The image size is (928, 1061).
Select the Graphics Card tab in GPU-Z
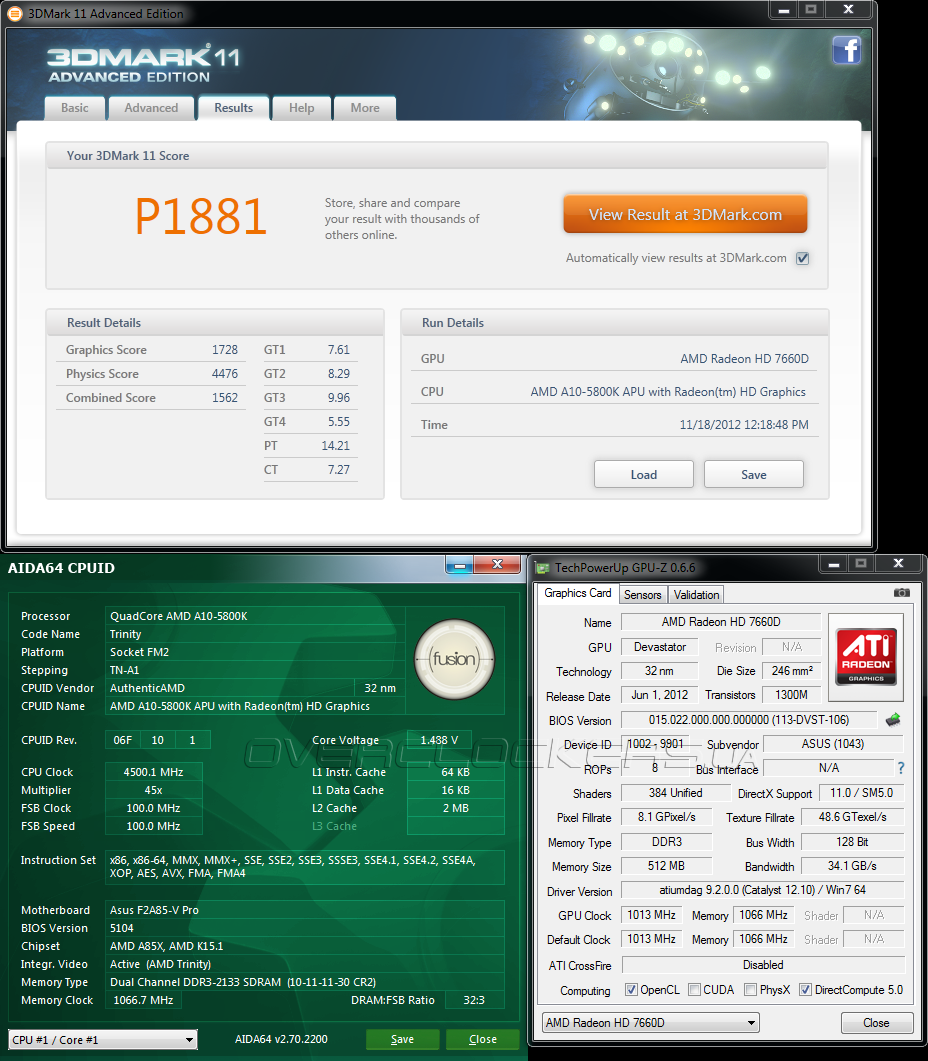(x=577, y=593)
